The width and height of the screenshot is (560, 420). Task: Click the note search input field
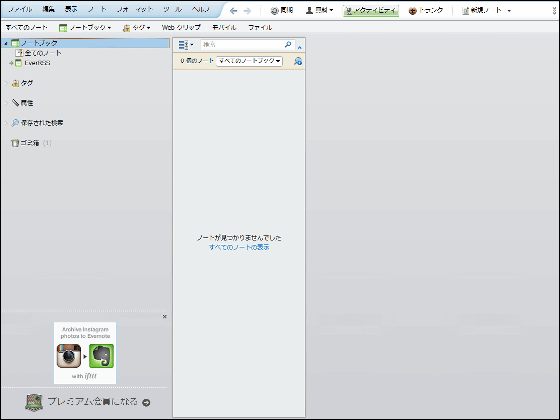(x=242, y=44)
